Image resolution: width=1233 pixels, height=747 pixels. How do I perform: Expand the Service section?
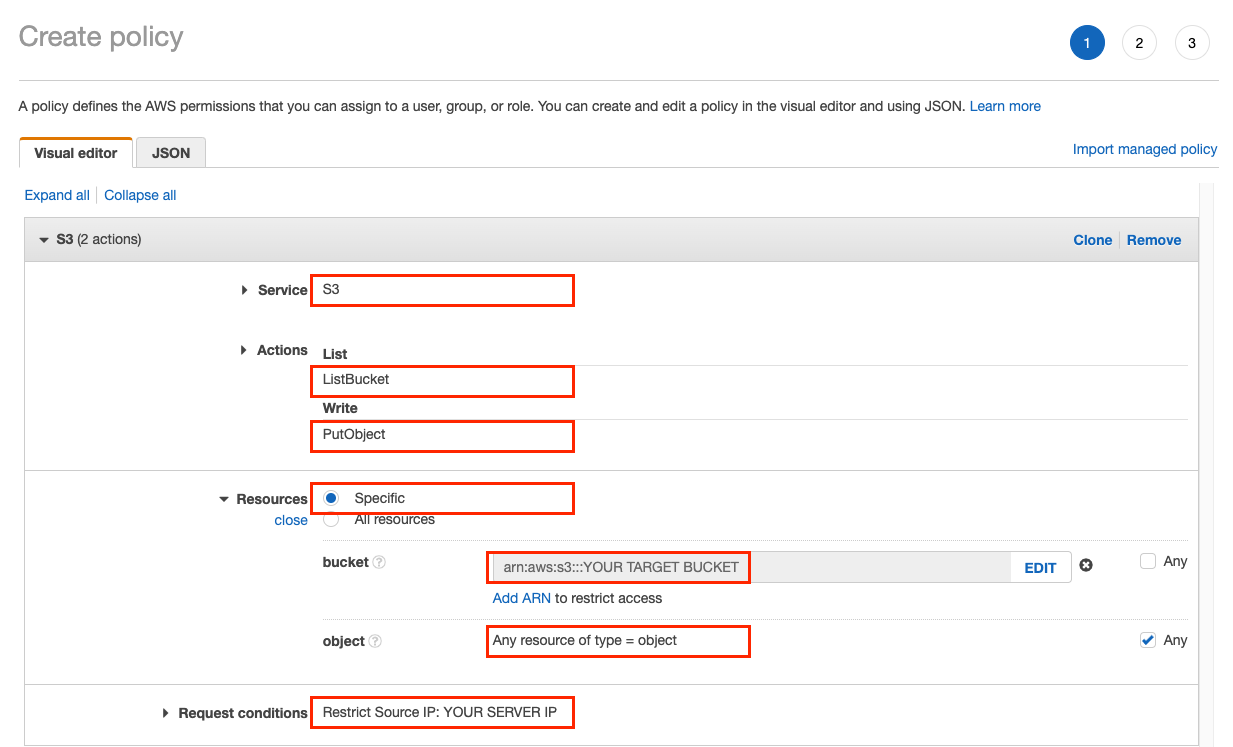pyautogui.click(x=245, y=290)
